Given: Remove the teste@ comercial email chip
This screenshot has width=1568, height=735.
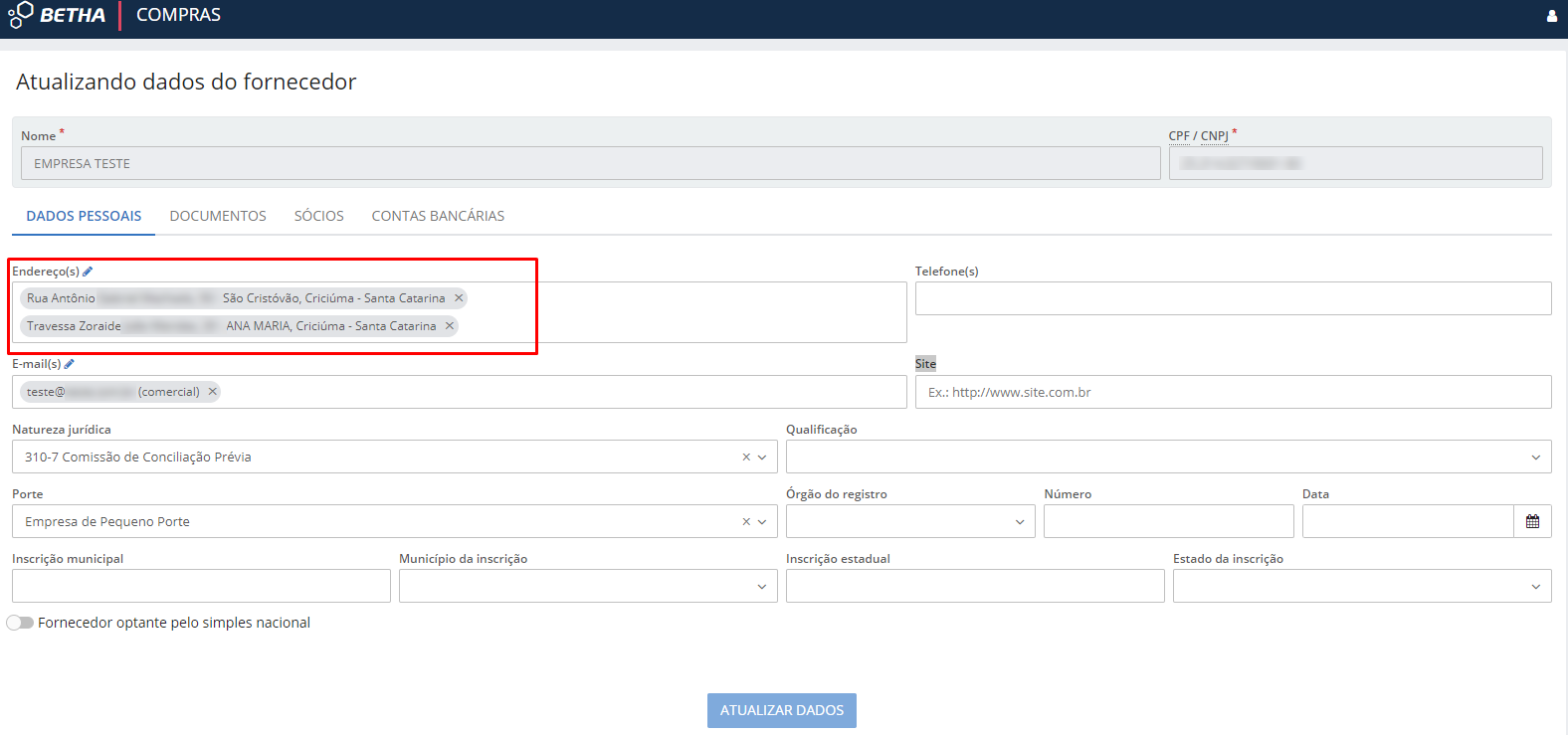Looking at the screenshot, I should [x=212, y=392].
